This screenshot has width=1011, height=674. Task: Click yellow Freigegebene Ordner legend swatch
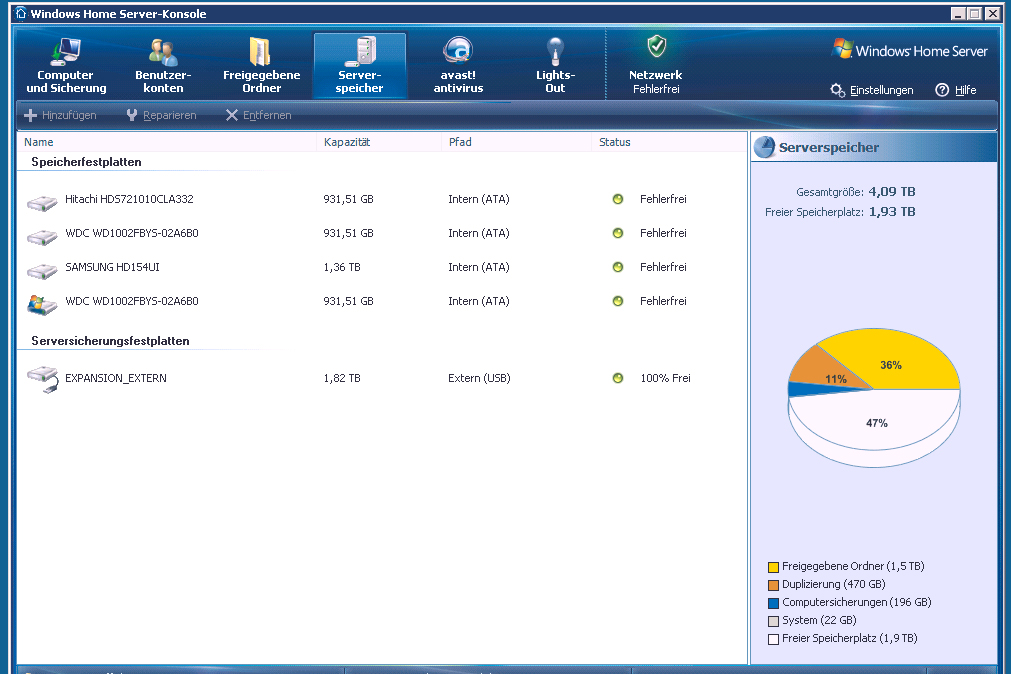pyautogui.click(x=774, y=567)
